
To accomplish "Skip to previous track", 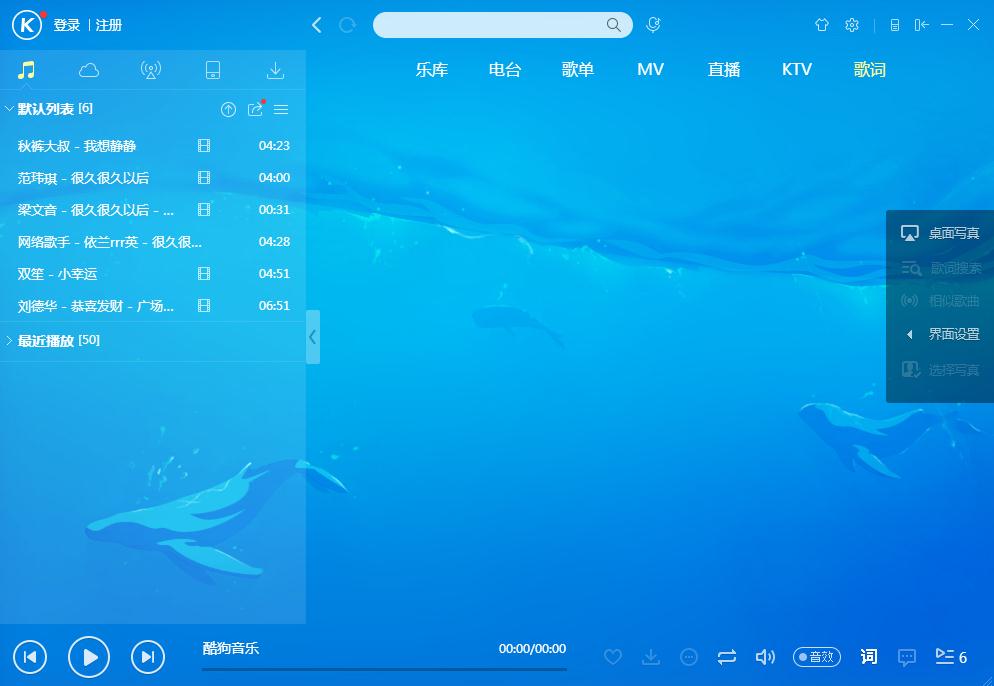I will 30,657.
